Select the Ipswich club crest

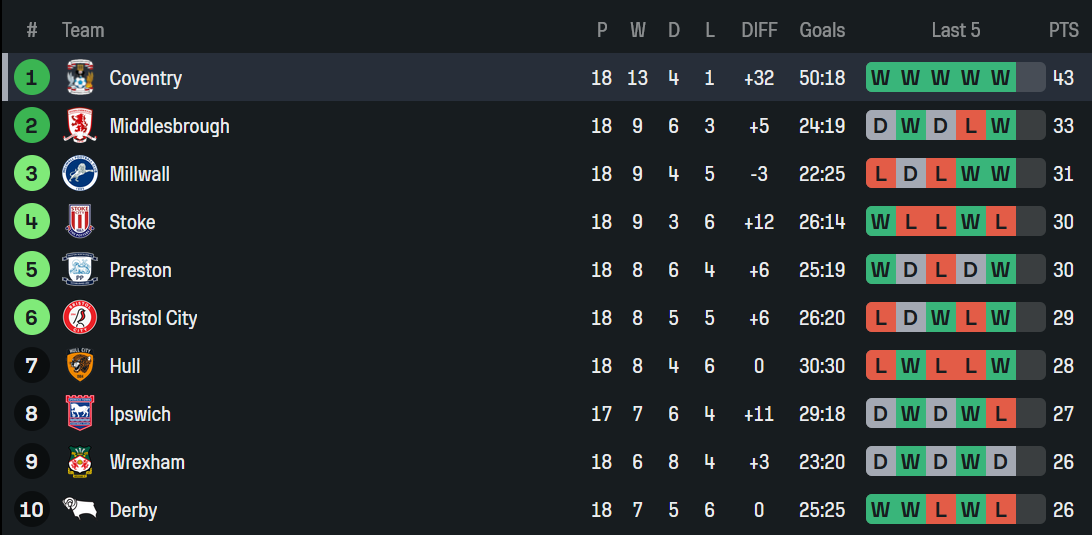click(x=80, y=414)
